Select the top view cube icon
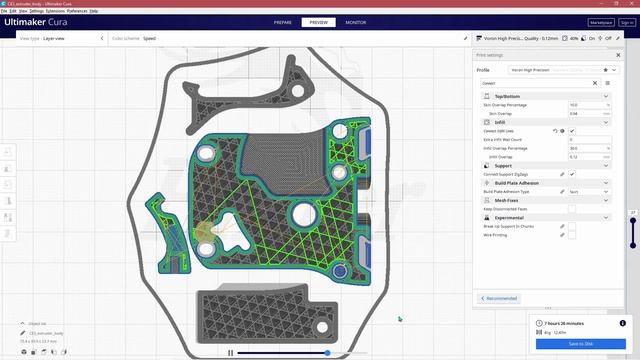640x360 pixels. 44,352
